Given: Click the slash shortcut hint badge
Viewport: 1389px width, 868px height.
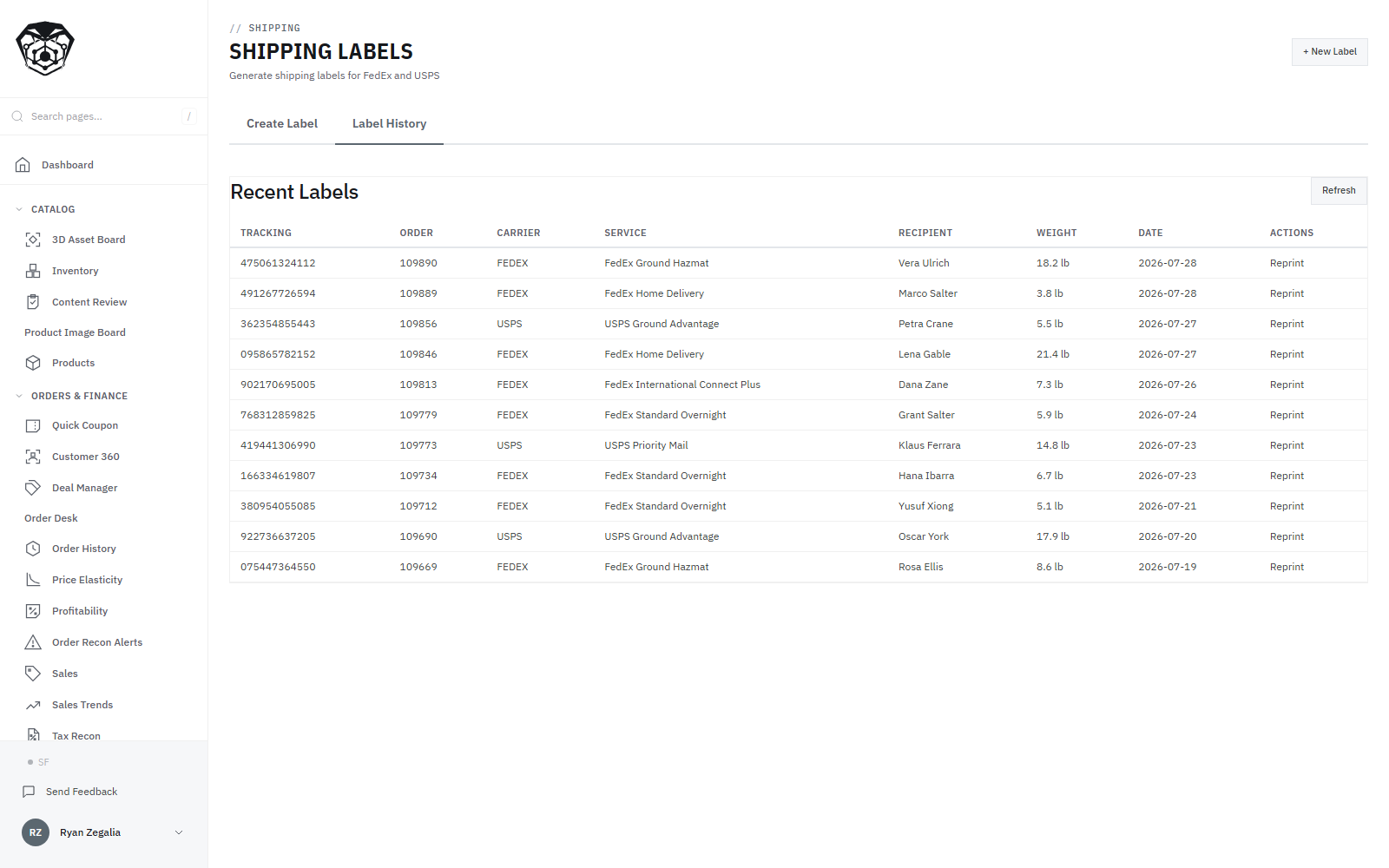Looking at the screenshot, I should pos(189,116).
